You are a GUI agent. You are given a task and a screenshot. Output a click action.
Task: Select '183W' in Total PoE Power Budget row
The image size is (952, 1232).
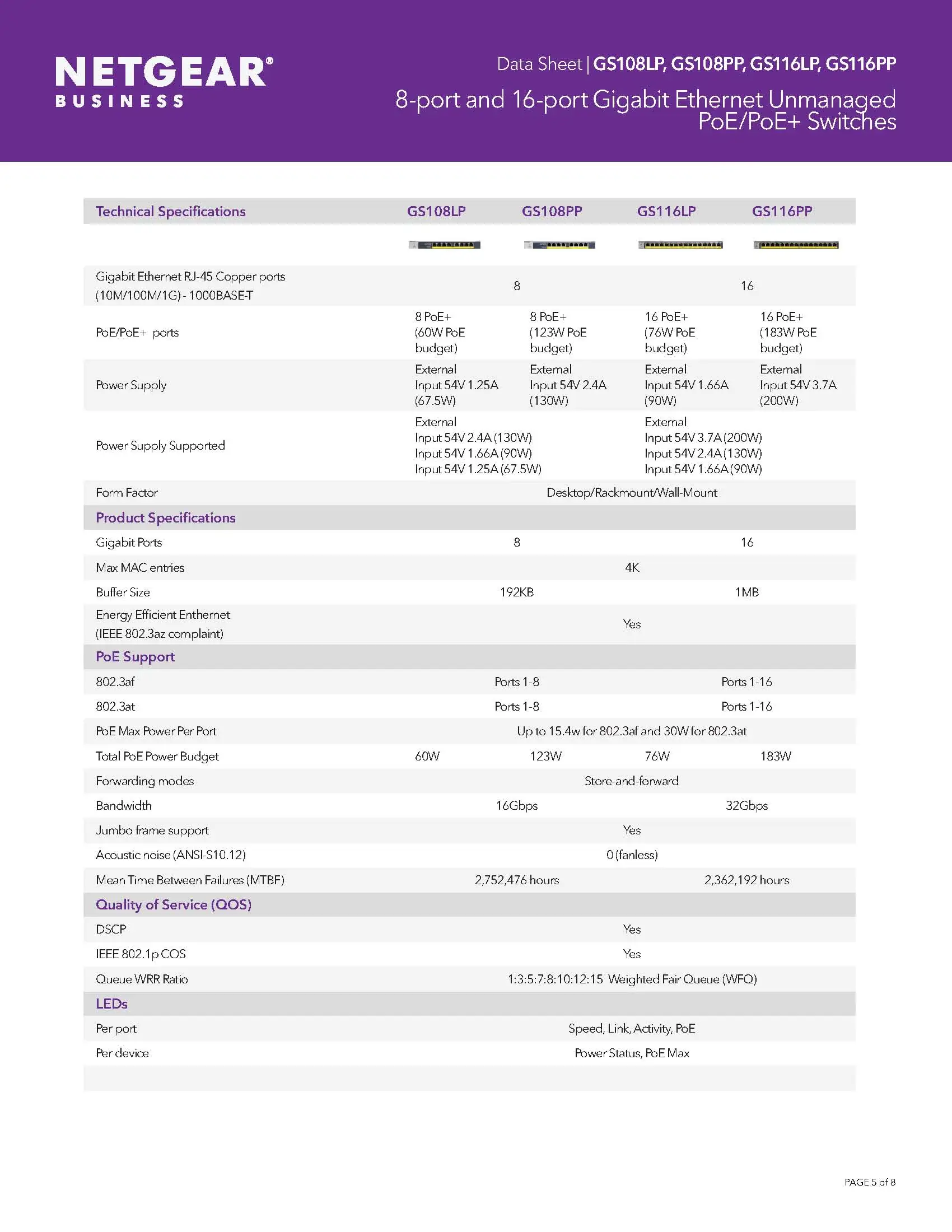coord(776,757)
